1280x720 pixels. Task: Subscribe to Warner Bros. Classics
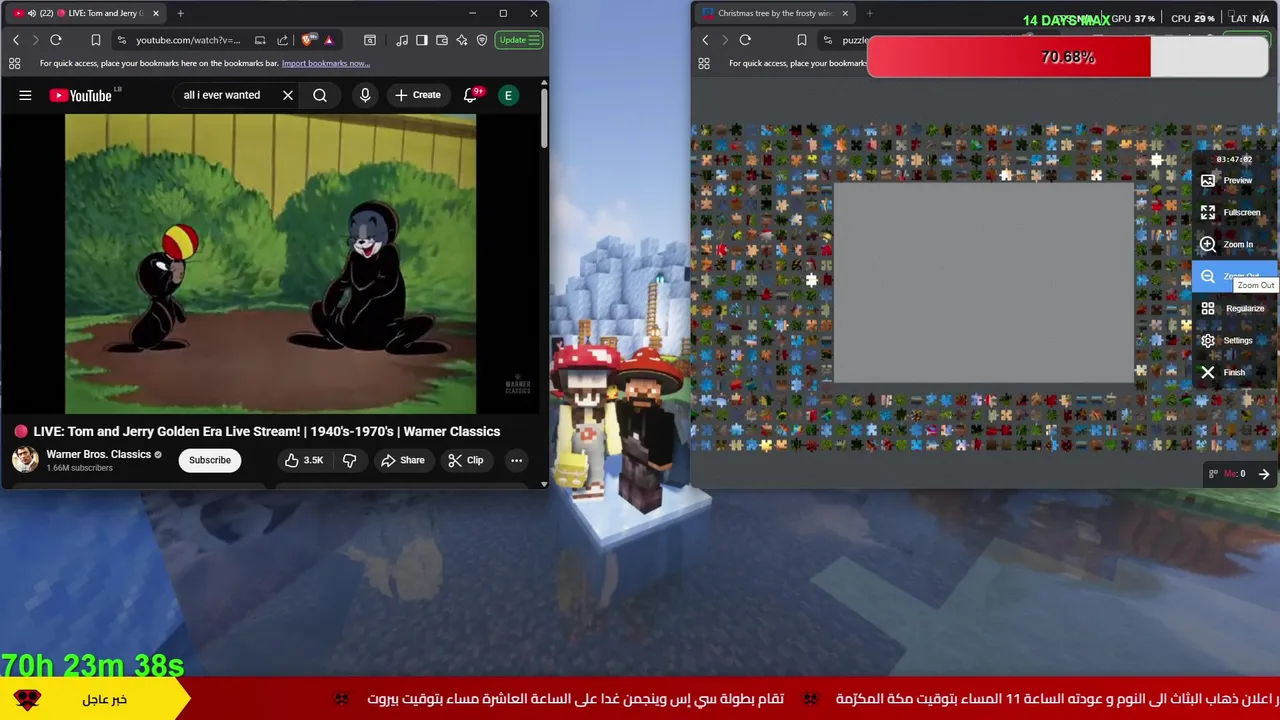click(210, 460)
